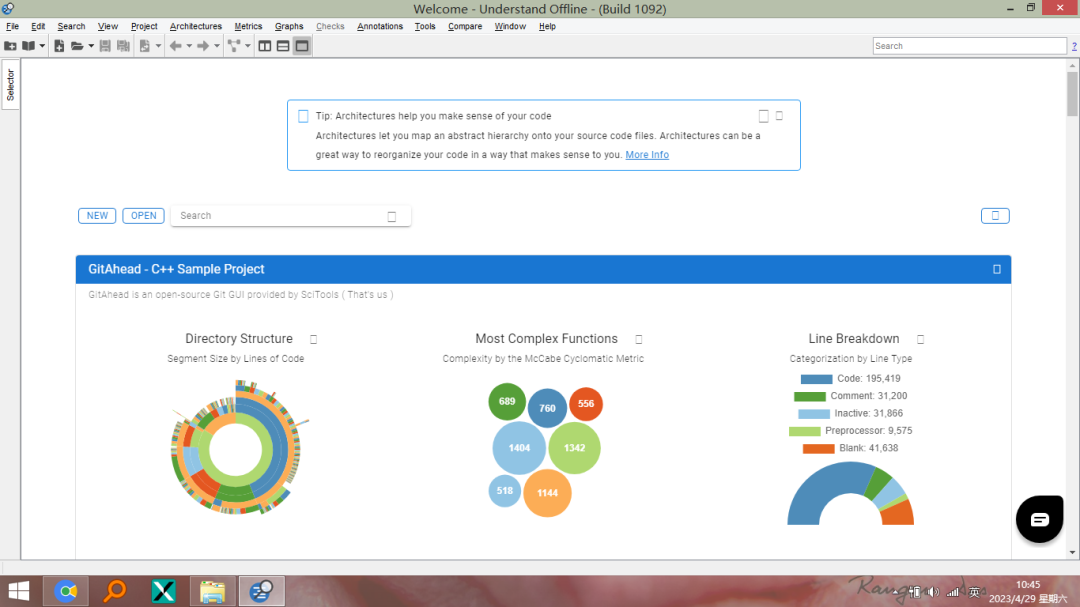Image resolution: width=1080 pixels, height=607 pixels.
Task: Open the Help menu
Action: 547,26
